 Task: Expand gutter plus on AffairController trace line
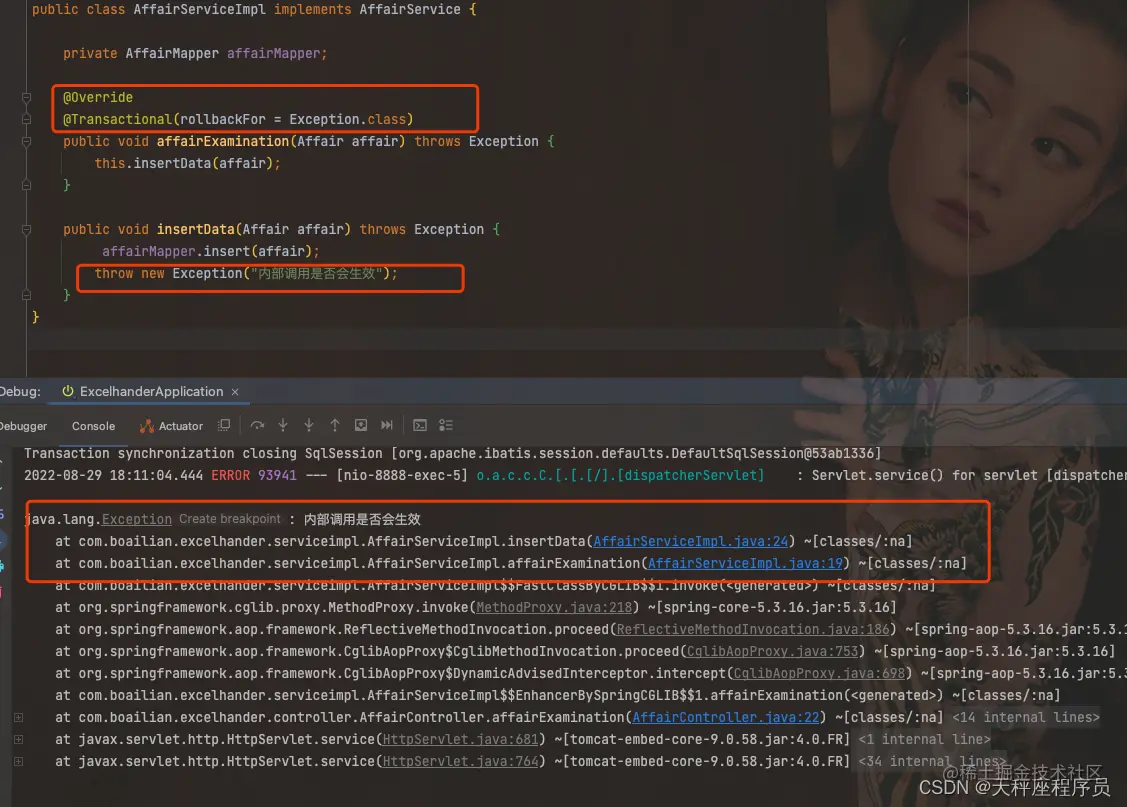(x=19, y=718)
